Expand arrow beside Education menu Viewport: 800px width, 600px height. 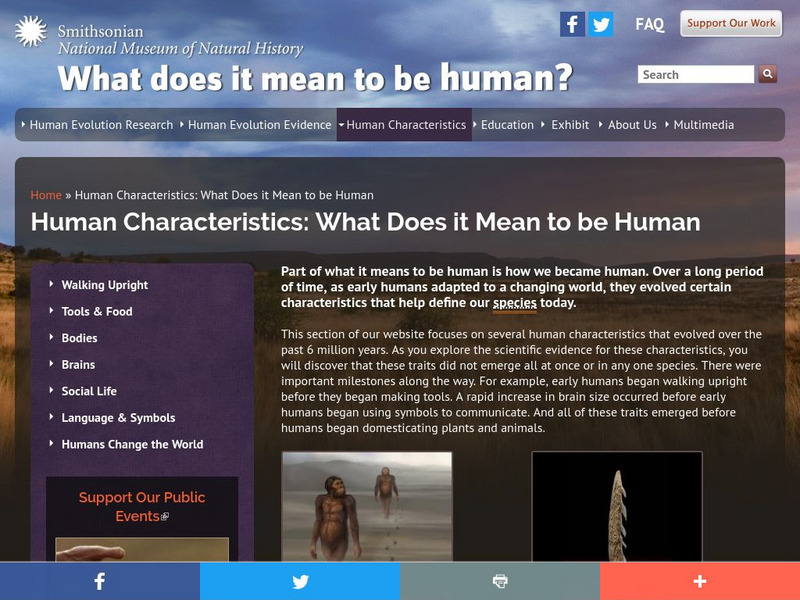475,124
